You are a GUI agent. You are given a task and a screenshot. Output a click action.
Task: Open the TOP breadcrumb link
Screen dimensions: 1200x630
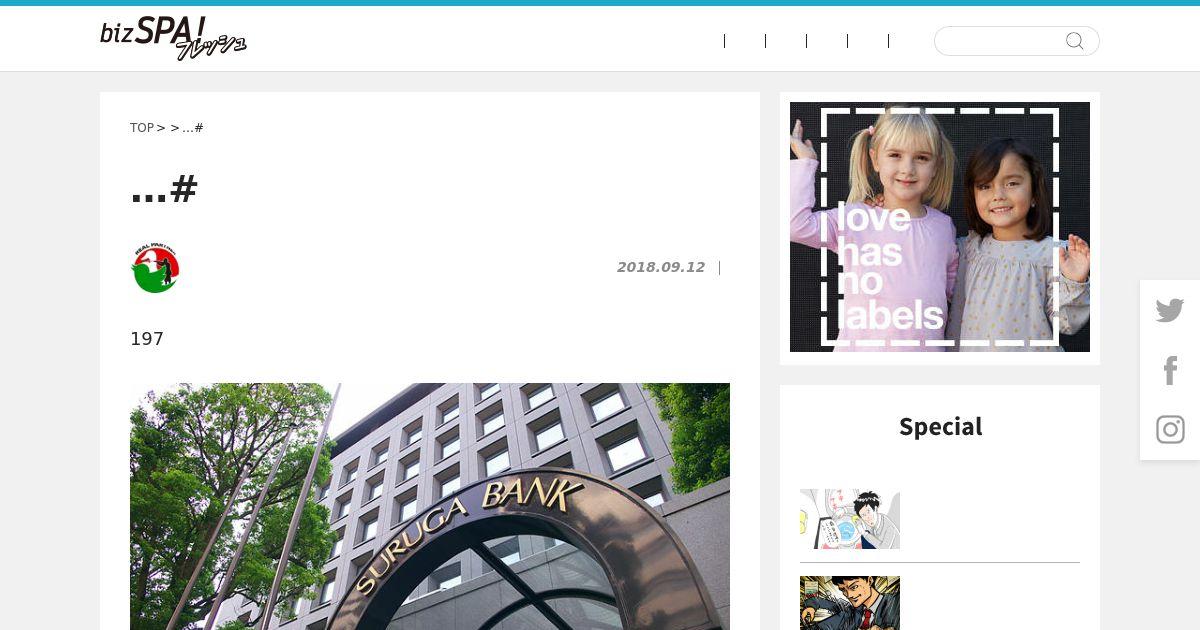142,128
